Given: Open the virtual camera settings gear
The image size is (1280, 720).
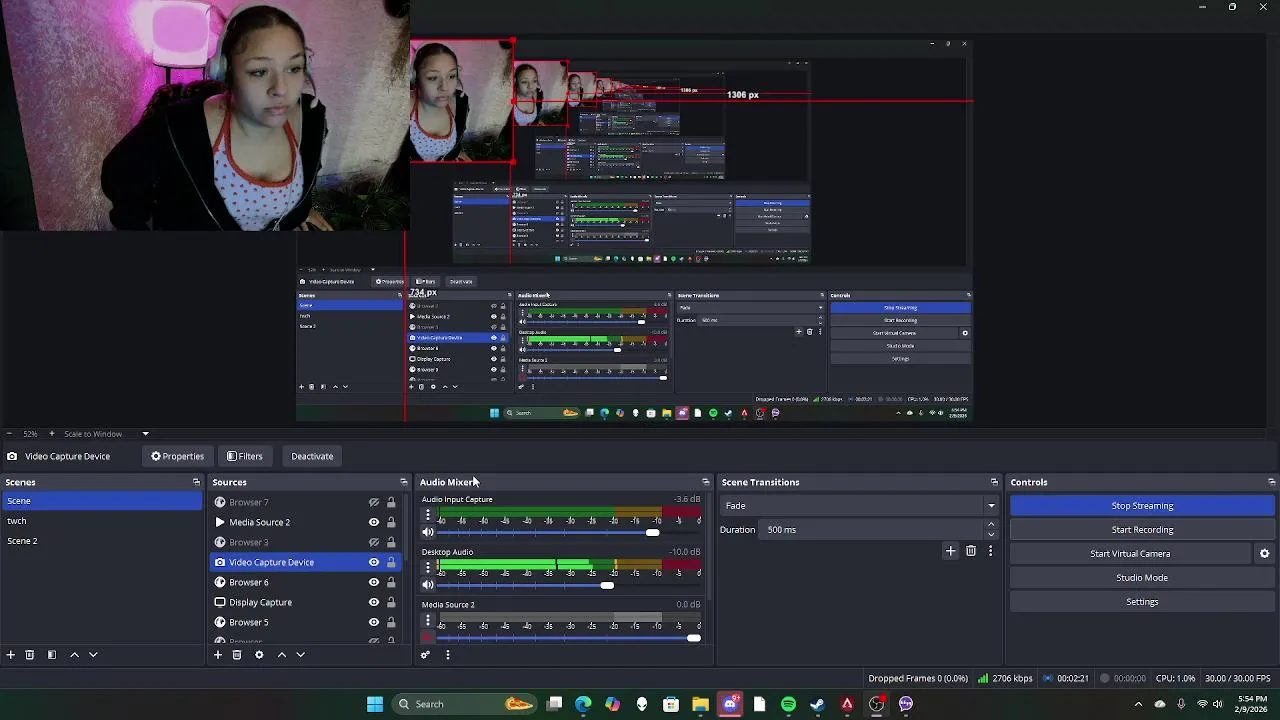Looking at the screenshot, I should click(1264, 554).
